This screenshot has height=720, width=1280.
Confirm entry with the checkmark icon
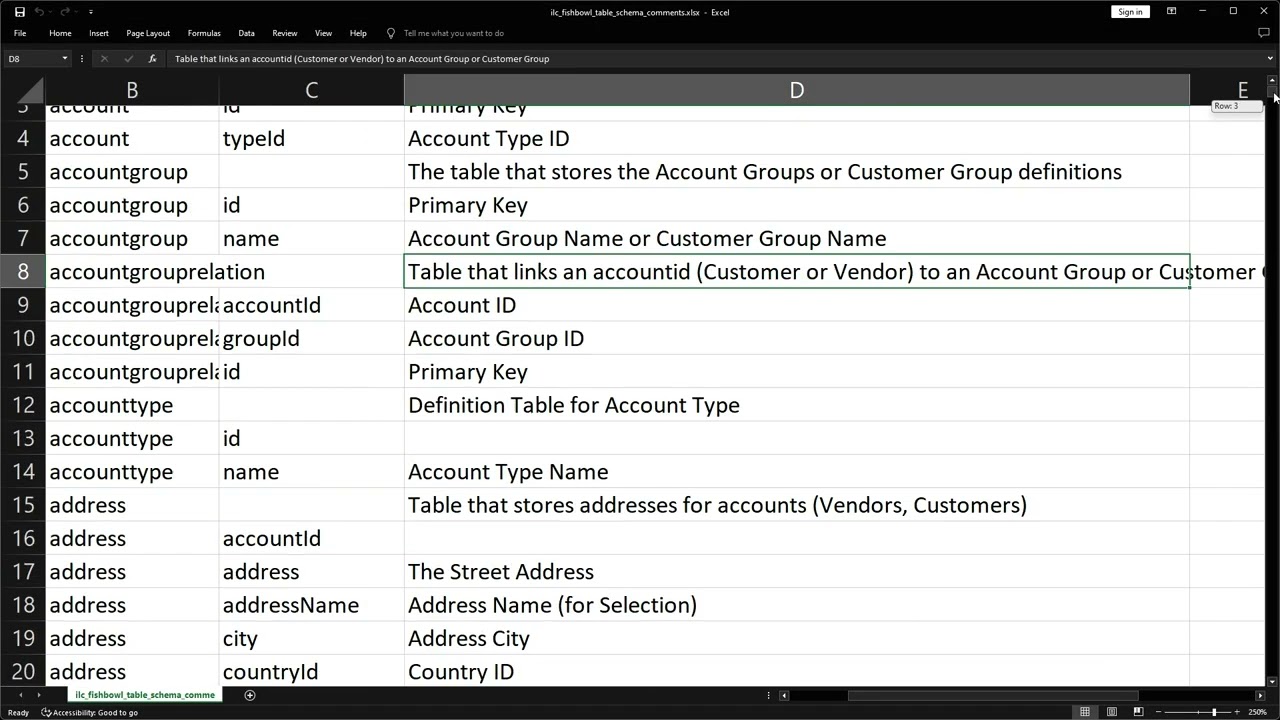tap(128, 59)
